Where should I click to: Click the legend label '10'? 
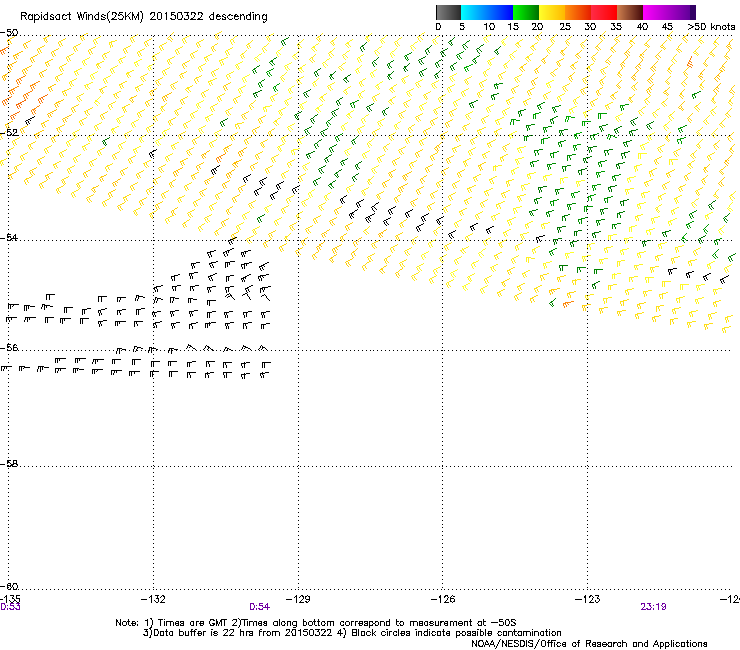(x=489, y=27)
